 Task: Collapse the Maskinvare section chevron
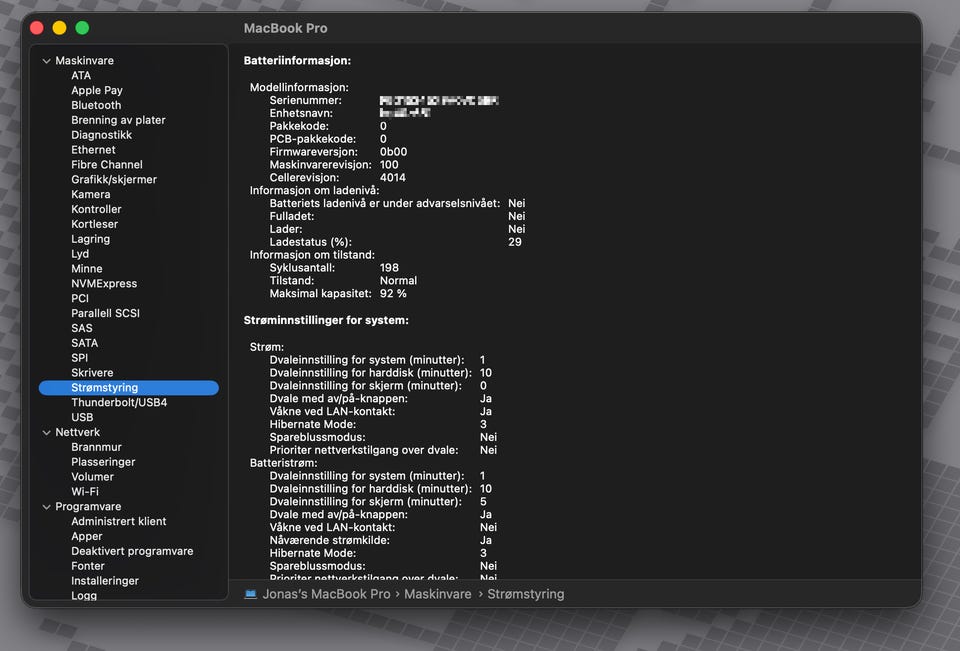[47, 61]
